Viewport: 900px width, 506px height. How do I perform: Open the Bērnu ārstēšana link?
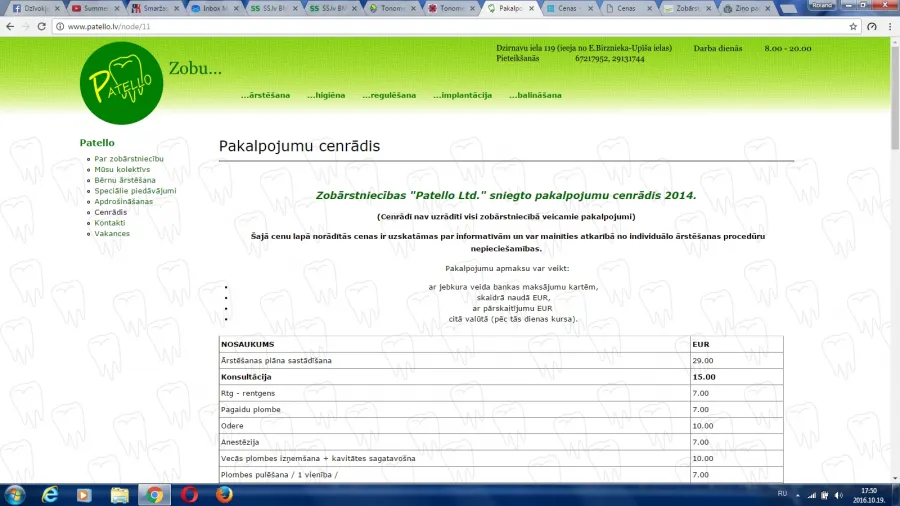125,180
